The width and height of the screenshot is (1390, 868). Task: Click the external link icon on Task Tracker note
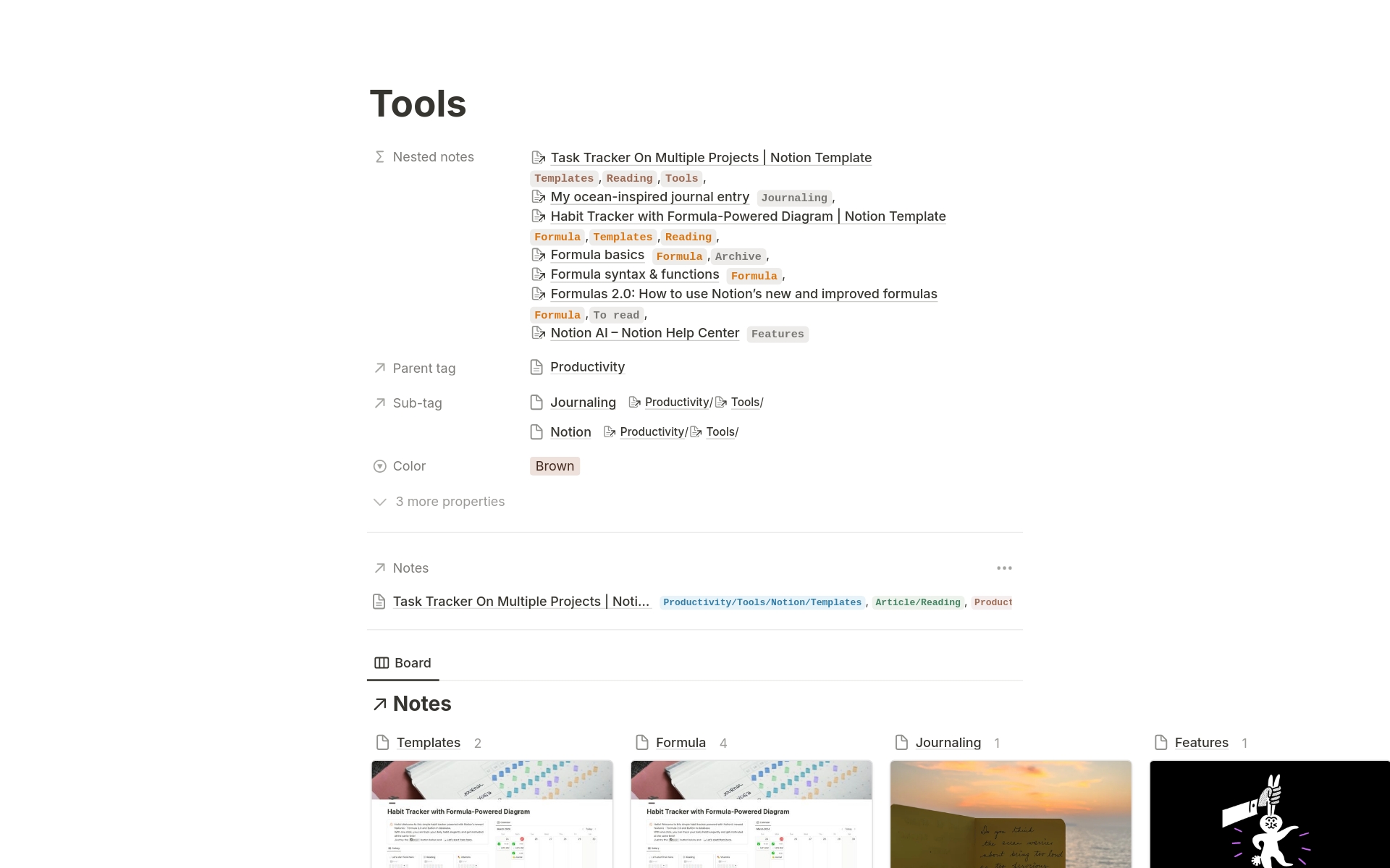pyautogui.click(x=539, y=156)
